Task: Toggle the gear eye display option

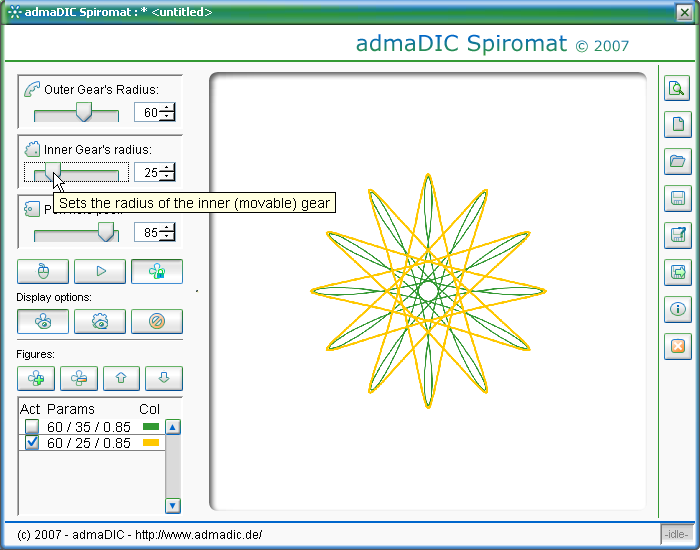Action: pyautogui.click(x=100, y=321)
